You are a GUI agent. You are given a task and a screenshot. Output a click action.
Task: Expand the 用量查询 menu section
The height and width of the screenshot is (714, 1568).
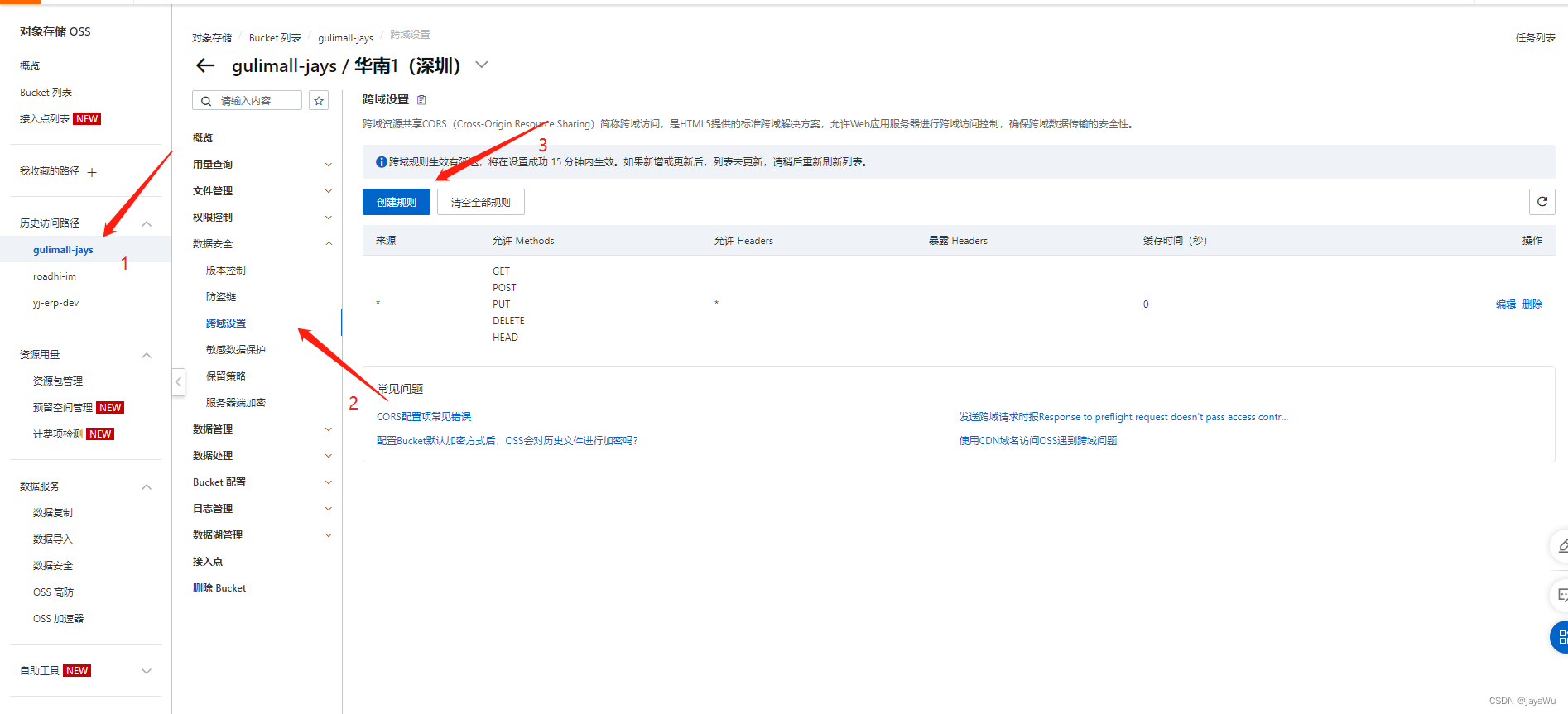(x=328, y=165)
